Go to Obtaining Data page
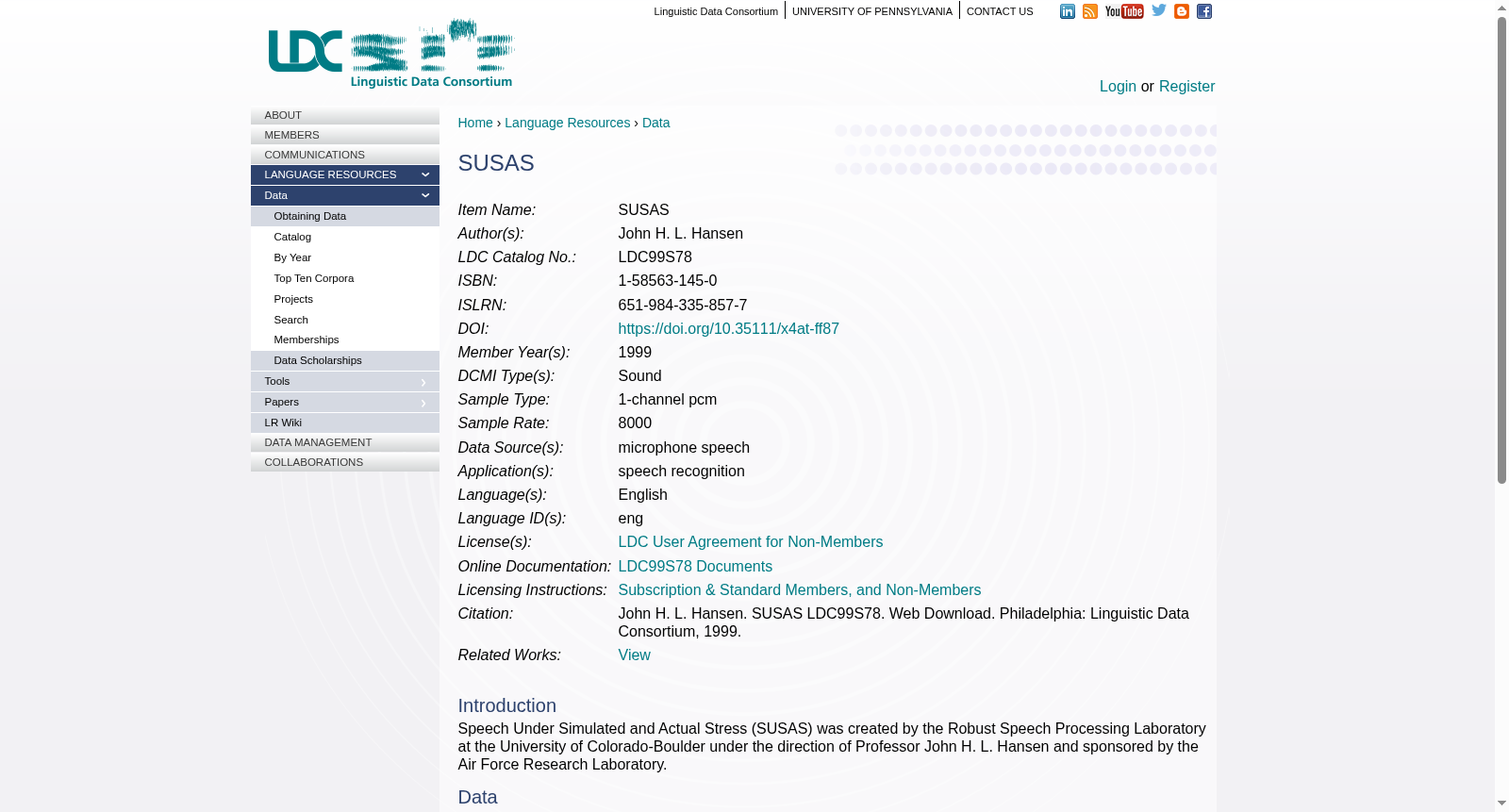The image size is (1509, 812). [345, 216]
